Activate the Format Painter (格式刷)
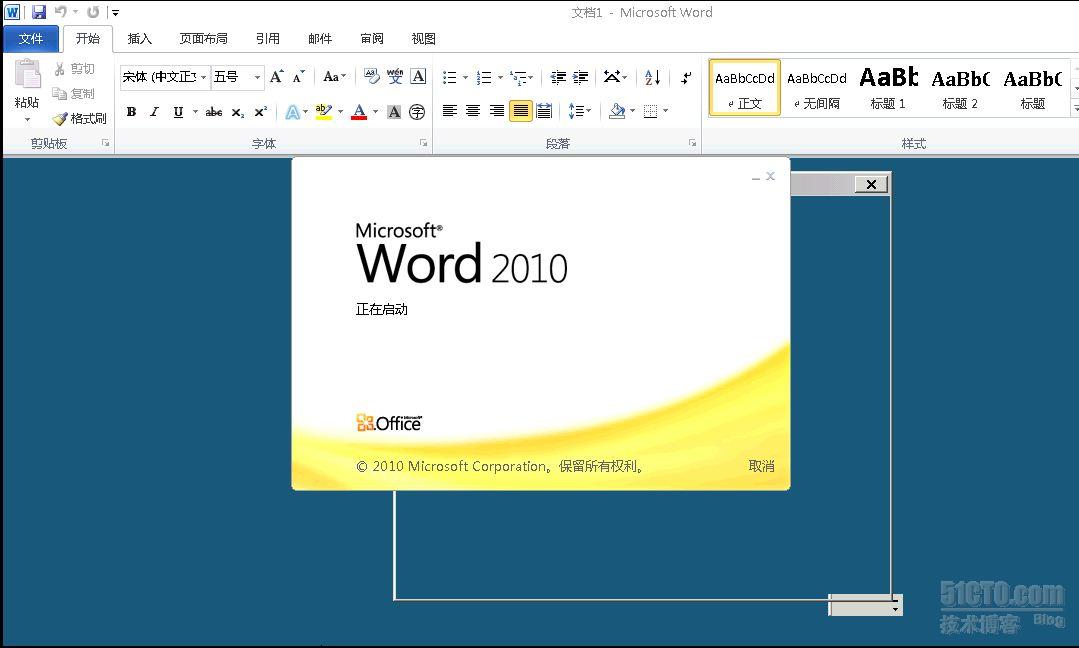 80,118
